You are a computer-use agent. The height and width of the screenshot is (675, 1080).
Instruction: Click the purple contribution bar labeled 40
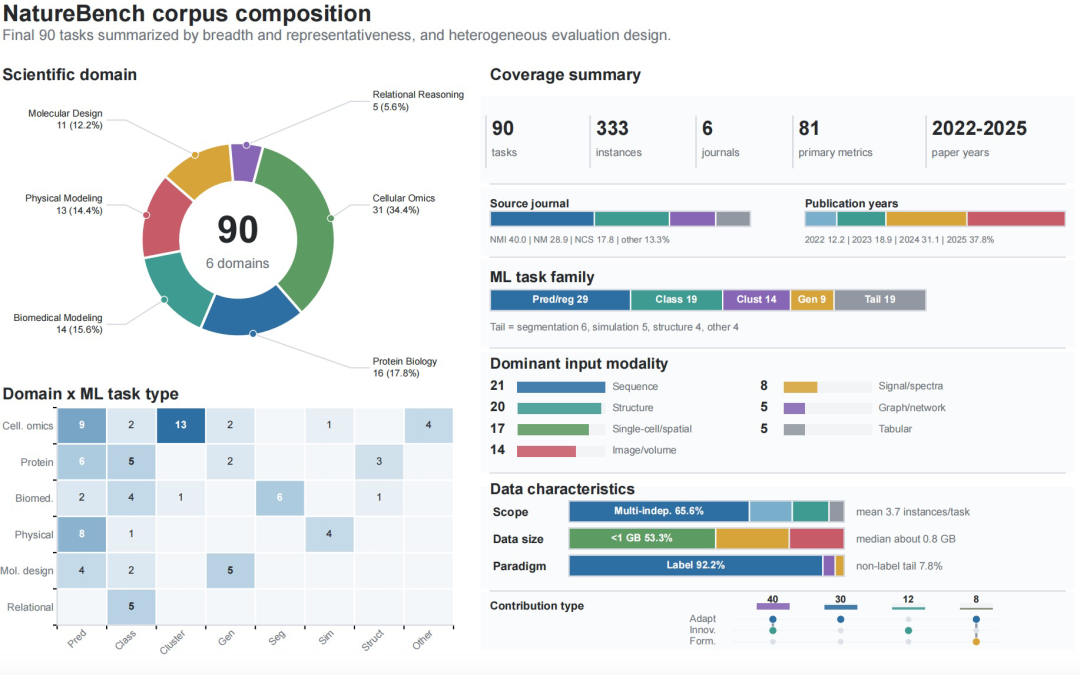pos(773,607)
